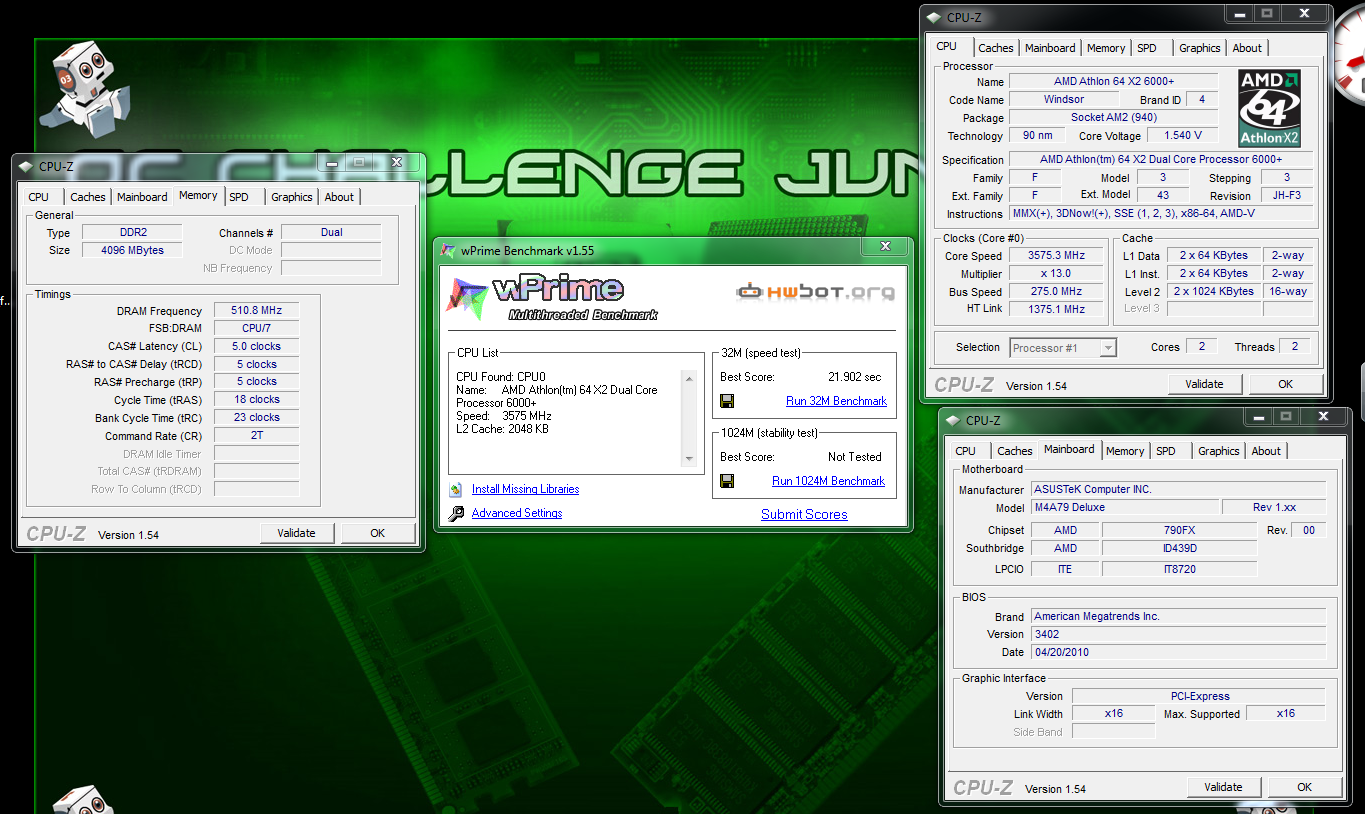Click OK in Mainboard CPU-Z window
Image resolution: width=1365 pixels, height=814 pixels.
tap(1304, 787)
